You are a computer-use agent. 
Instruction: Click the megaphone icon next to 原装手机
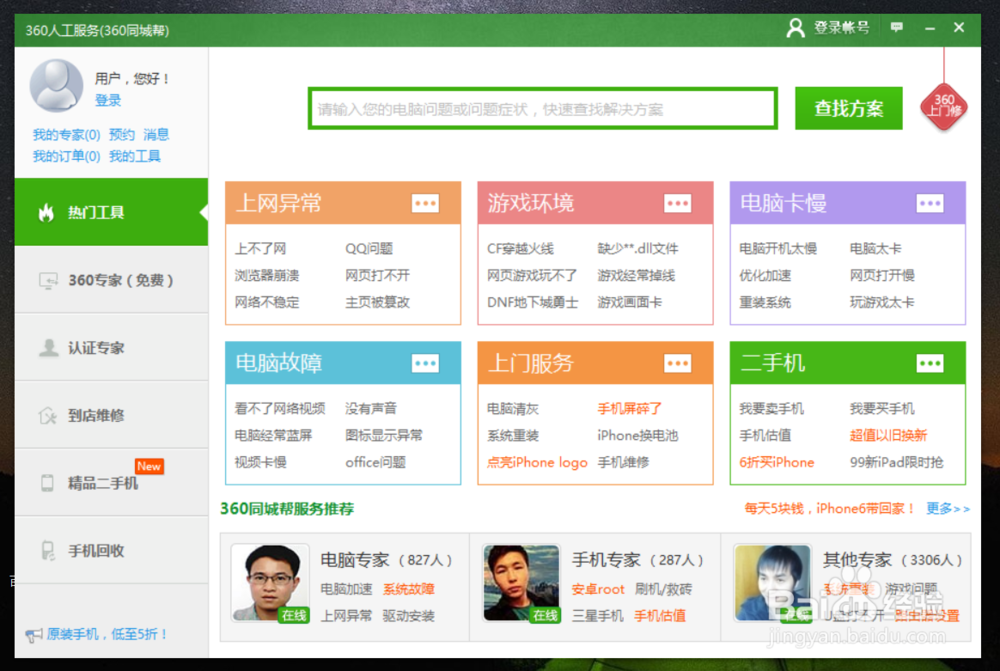point(34,635)
